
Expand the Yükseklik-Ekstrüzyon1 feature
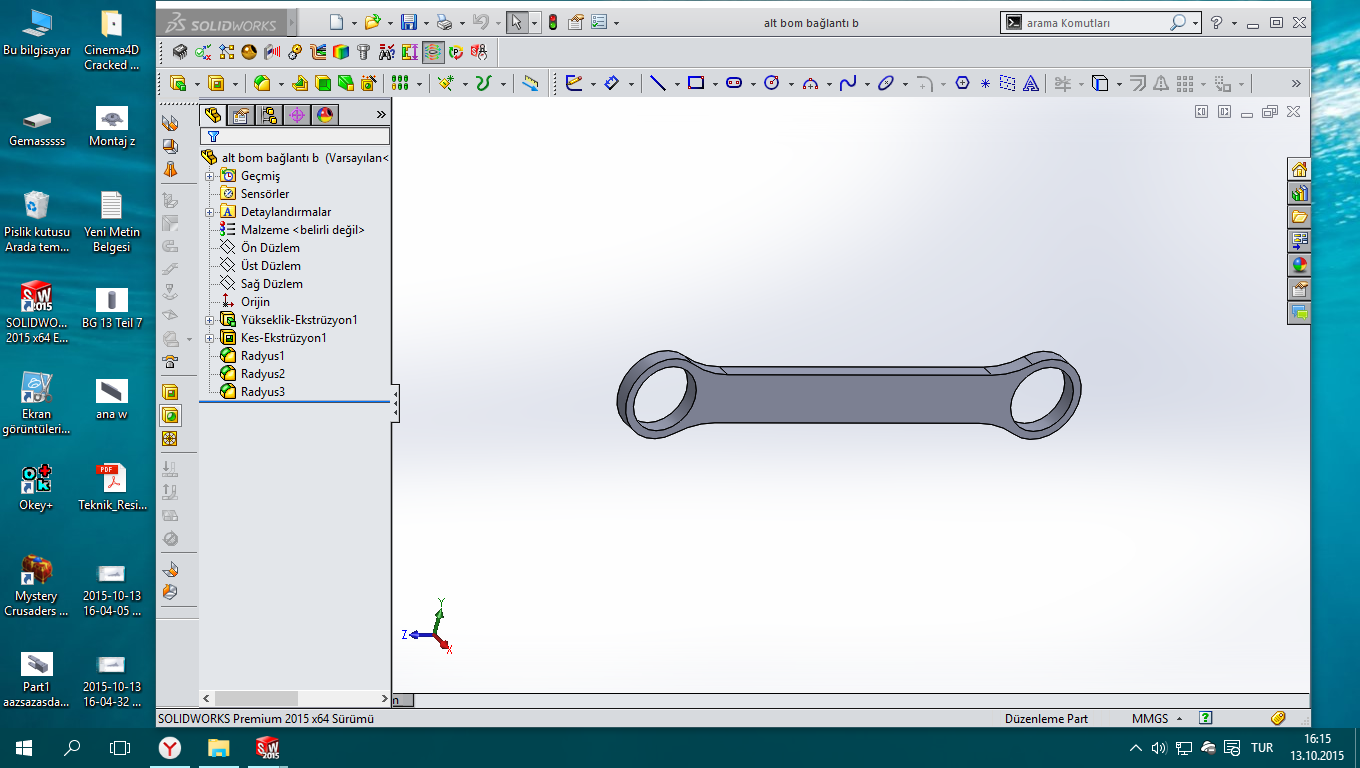[210, 320]
